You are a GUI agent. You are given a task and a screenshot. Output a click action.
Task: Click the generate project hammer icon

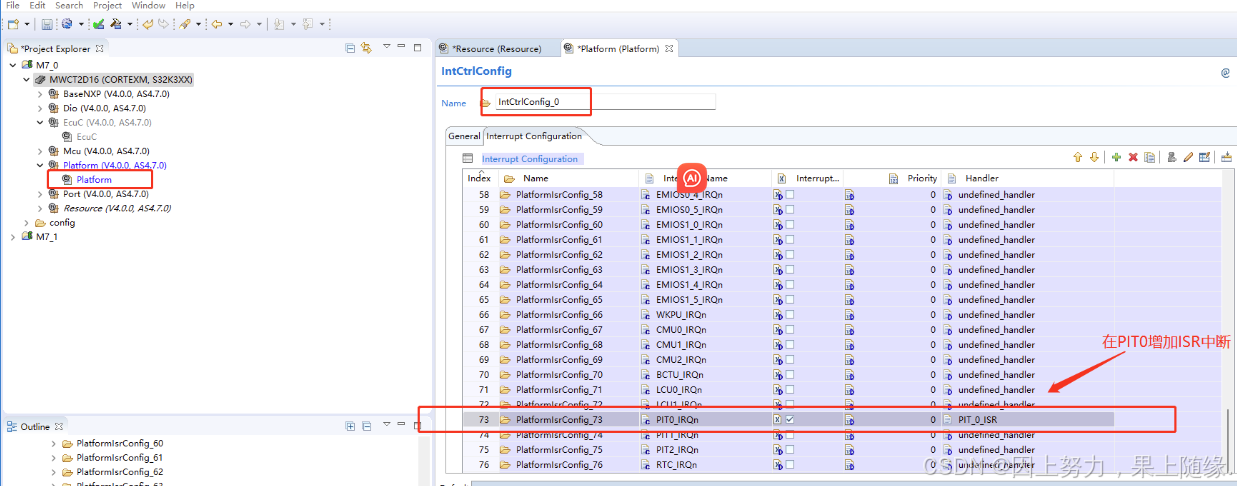(117, 23)
